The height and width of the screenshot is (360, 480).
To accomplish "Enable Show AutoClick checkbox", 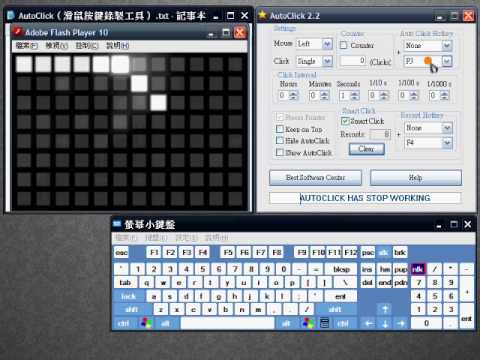I will 280,153.
